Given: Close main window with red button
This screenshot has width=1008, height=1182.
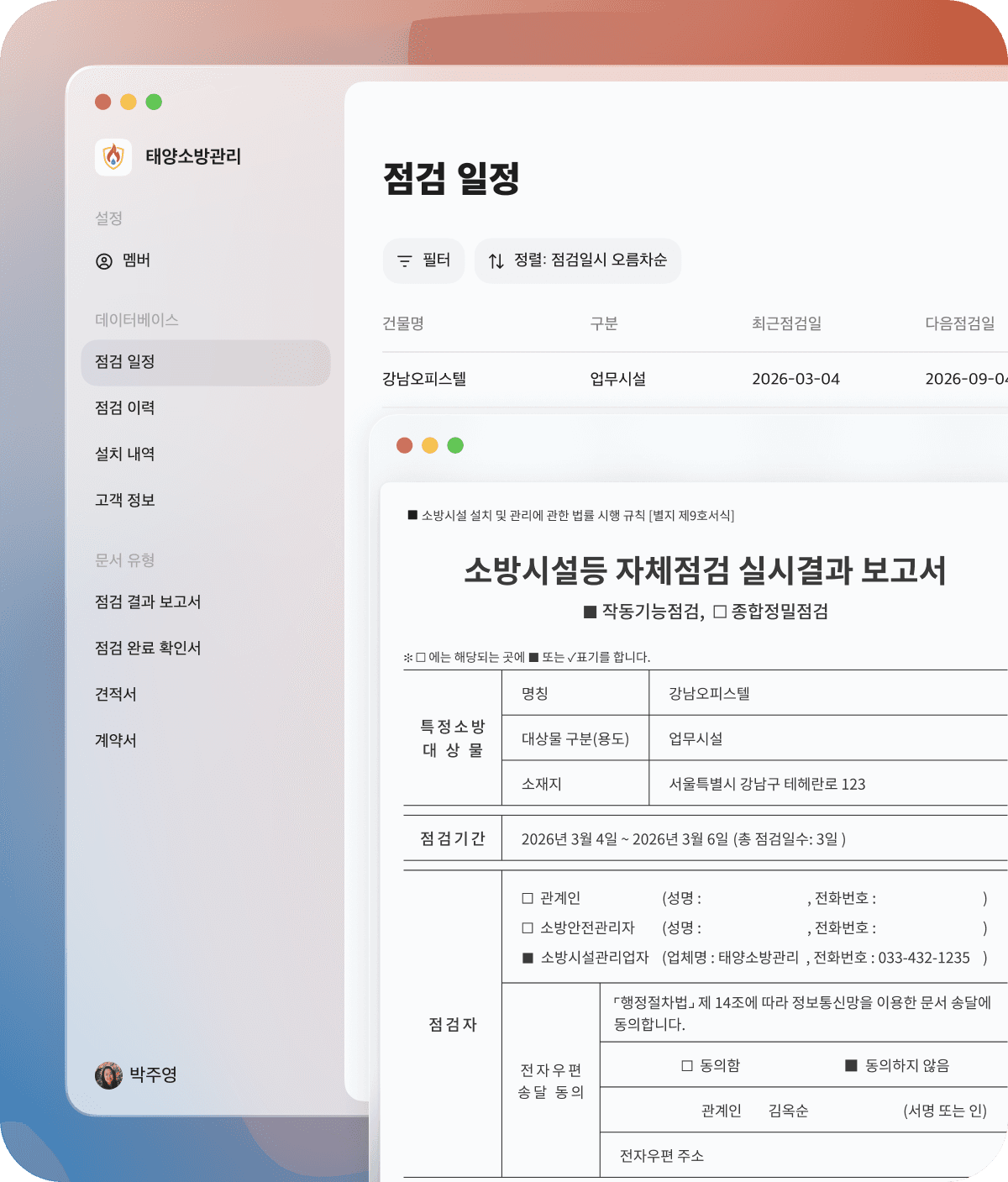Looking at the screenshot, I should [x=103, y=102].
